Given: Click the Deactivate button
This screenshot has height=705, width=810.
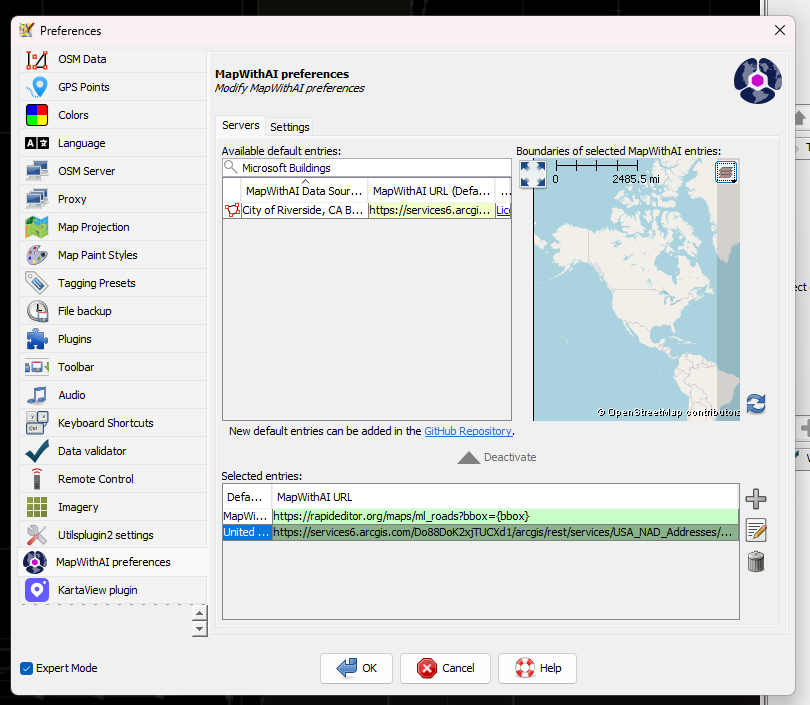Looking at the screenshot, I should pyautogui.click(x=497, y=457).
